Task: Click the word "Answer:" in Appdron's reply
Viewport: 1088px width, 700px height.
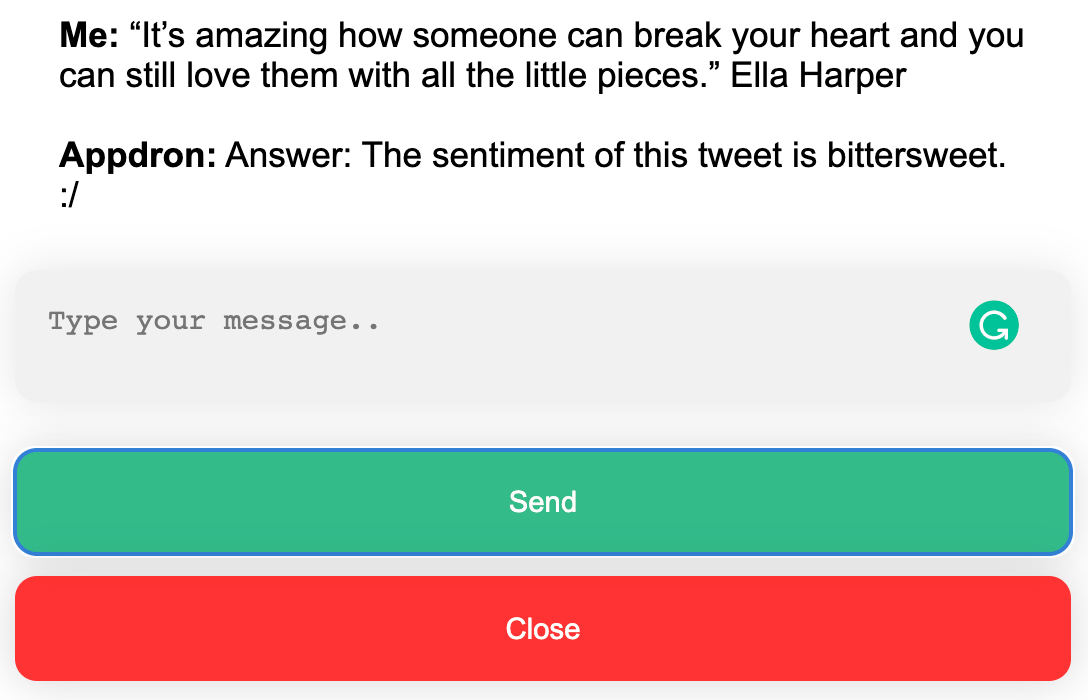Action: (x=289, y=155)
